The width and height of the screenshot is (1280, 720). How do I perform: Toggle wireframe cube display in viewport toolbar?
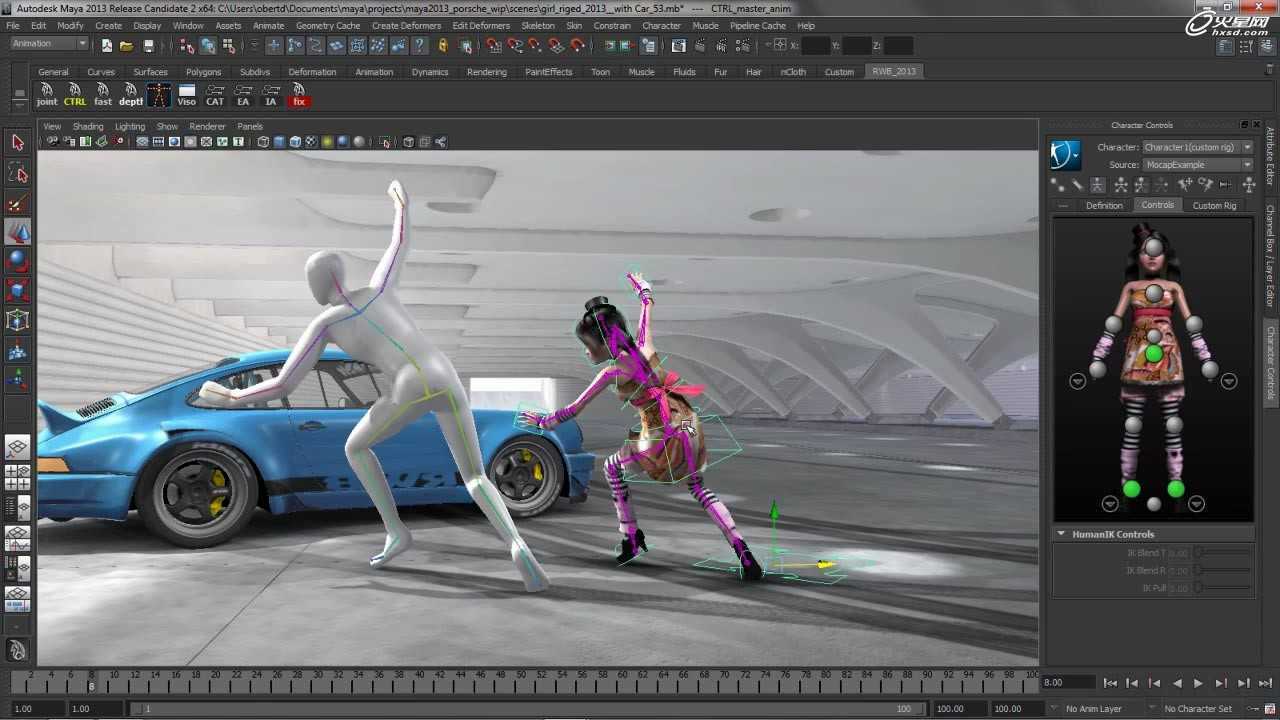tap(263, 142)
